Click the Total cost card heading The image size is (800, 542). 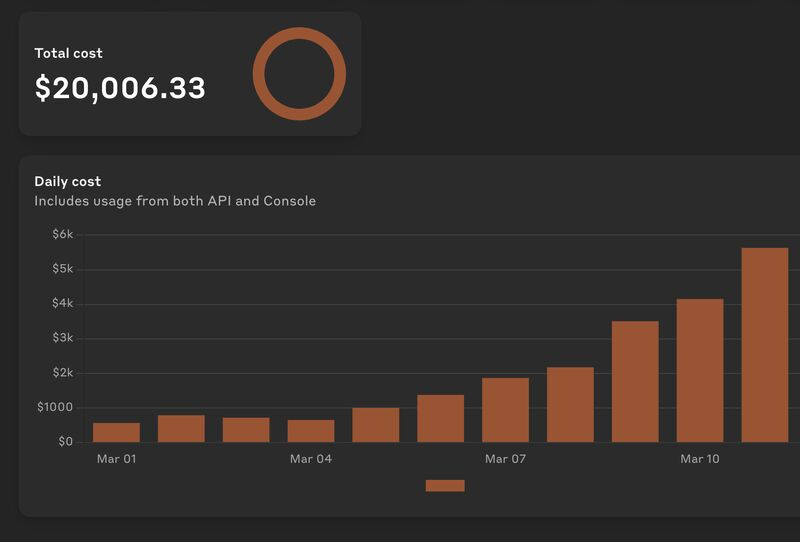pyautogui.click(x=68, y=53)
